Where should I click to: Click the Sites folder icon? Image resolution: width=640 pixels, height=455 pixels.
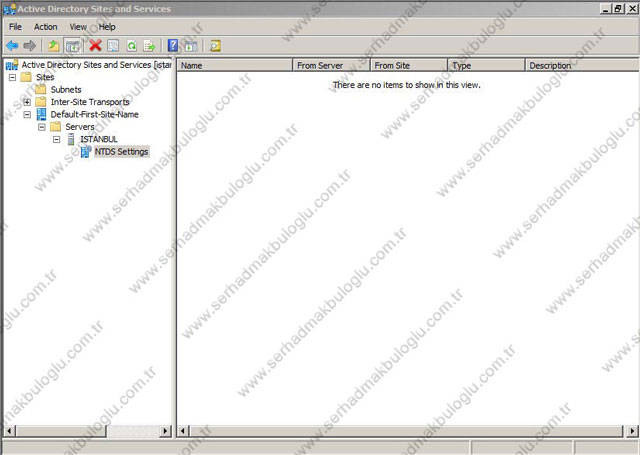pos(26,77)
